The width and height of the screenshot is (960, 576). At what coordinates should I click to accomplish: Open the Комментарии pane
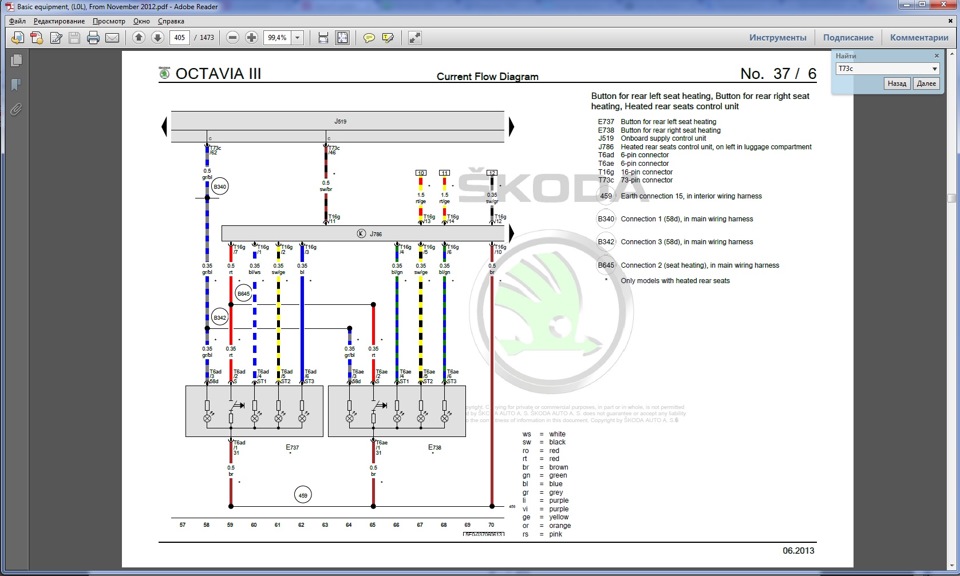pyautogui.click(x=919, y=37)
